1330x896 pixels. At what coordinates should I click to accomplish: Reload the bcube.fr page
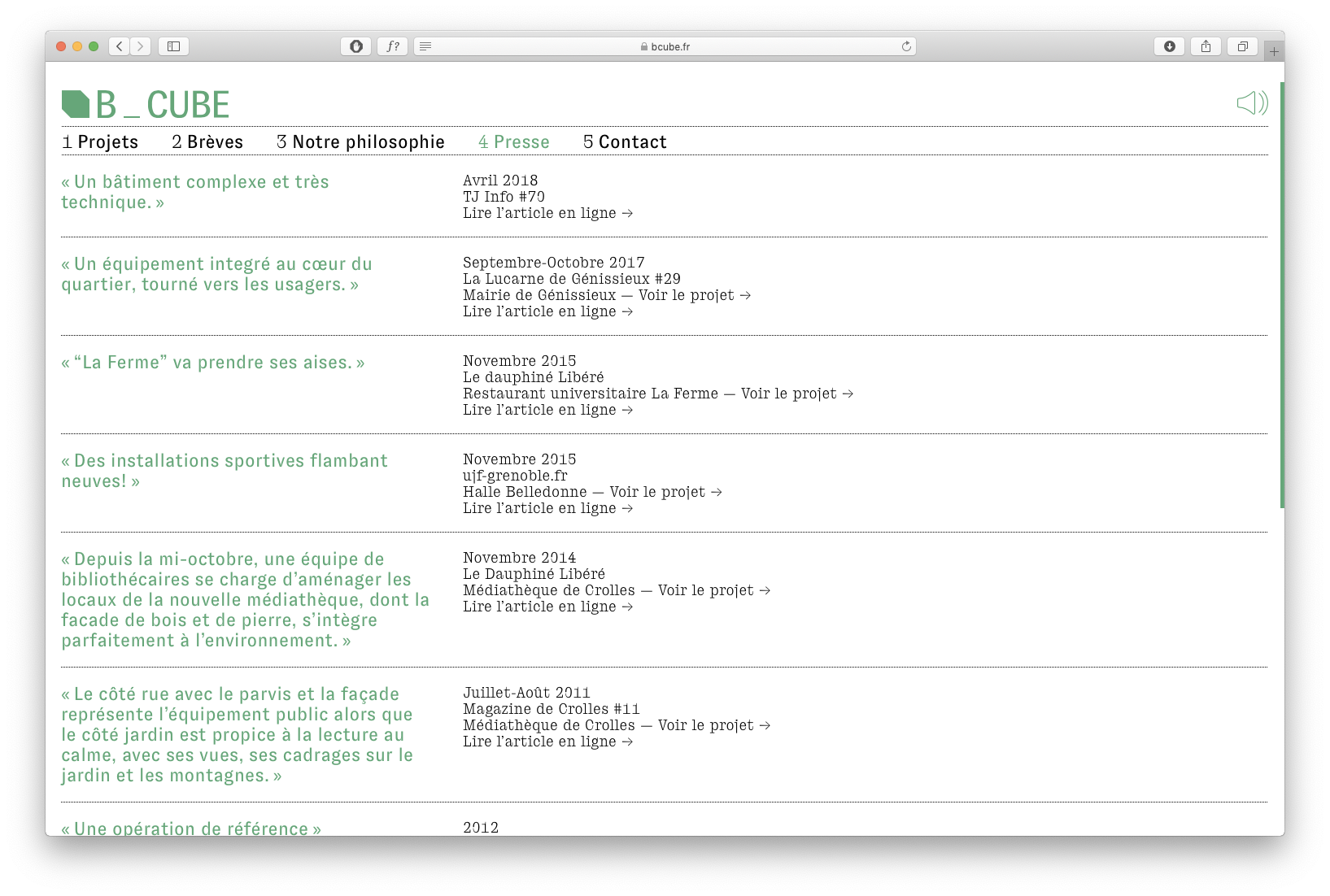[x=906, y=46]
